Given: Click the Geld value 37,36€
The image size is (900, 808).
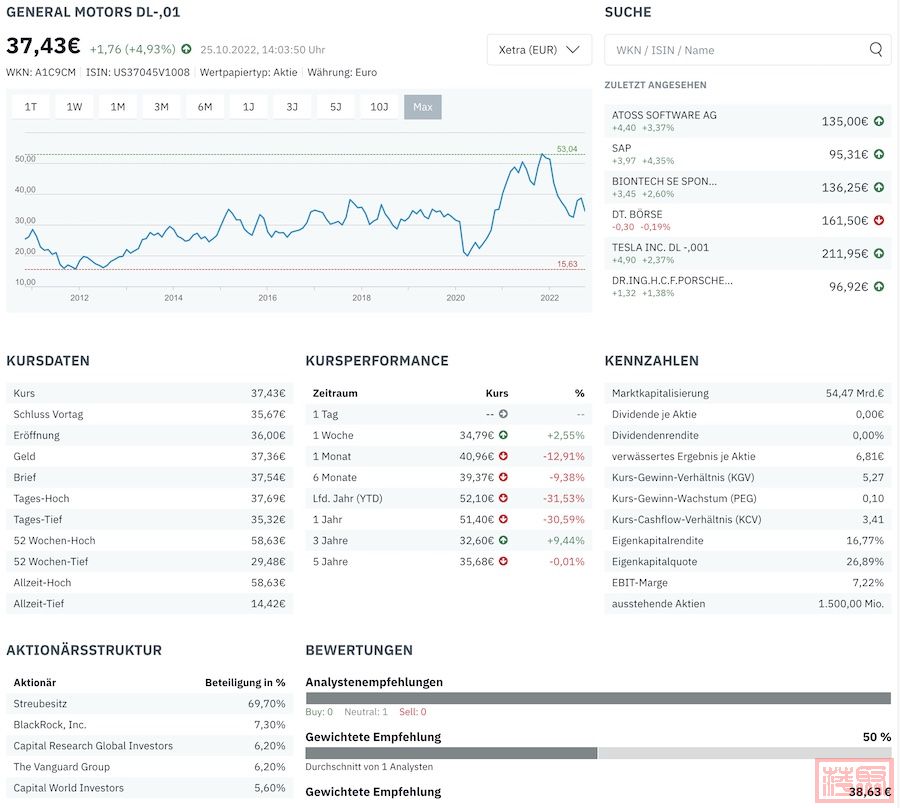Looking at the screenshot, I should 268,456.
